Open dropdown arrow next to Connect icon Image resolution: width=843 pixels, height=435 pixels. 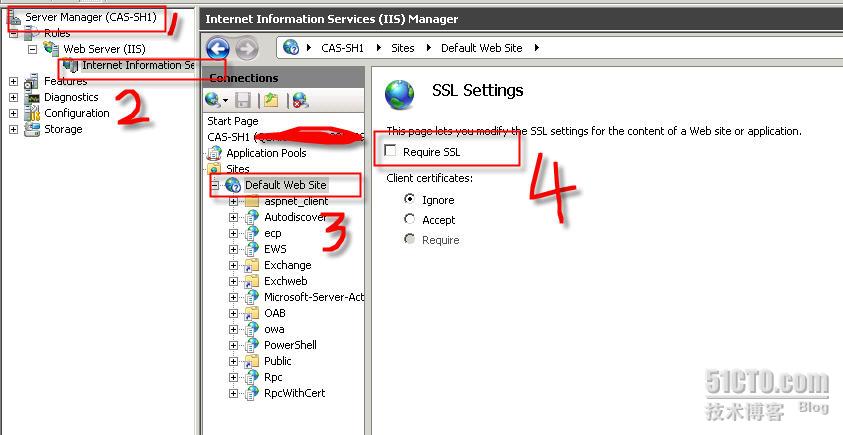point(225,101)
